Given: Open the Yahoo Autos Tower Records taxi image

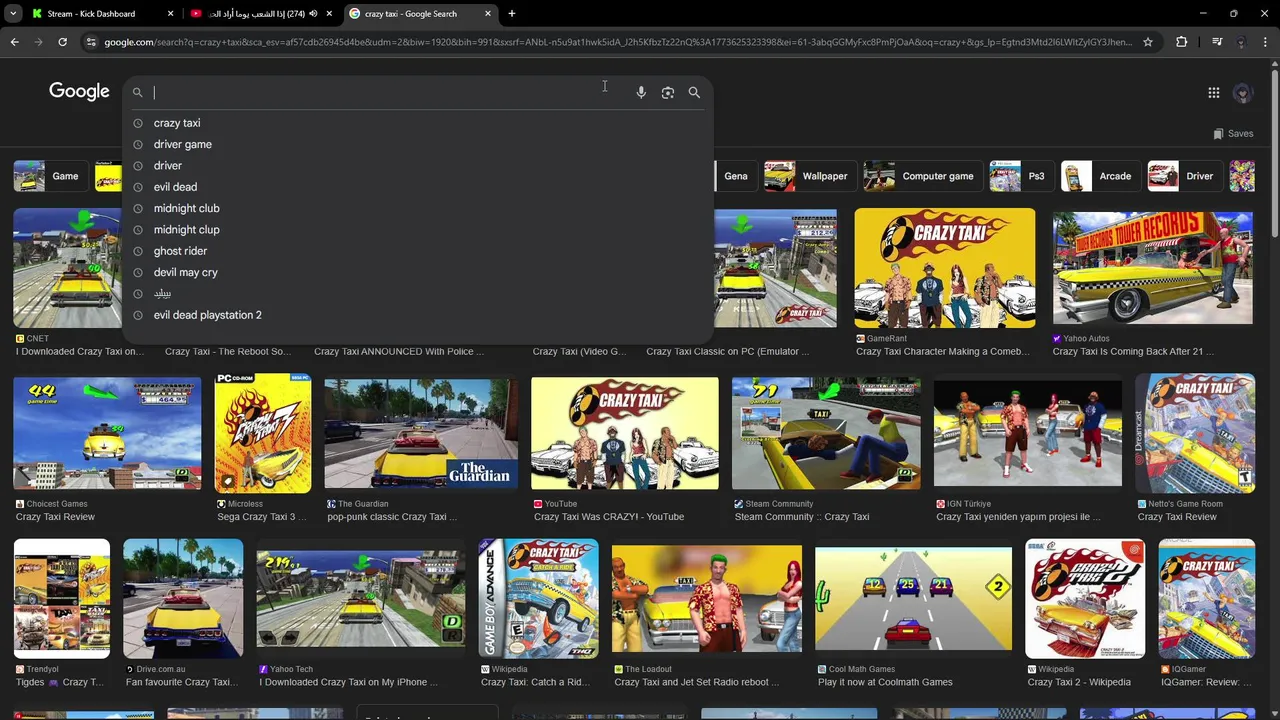Looking at the screenshot, I should (1152, 268).
